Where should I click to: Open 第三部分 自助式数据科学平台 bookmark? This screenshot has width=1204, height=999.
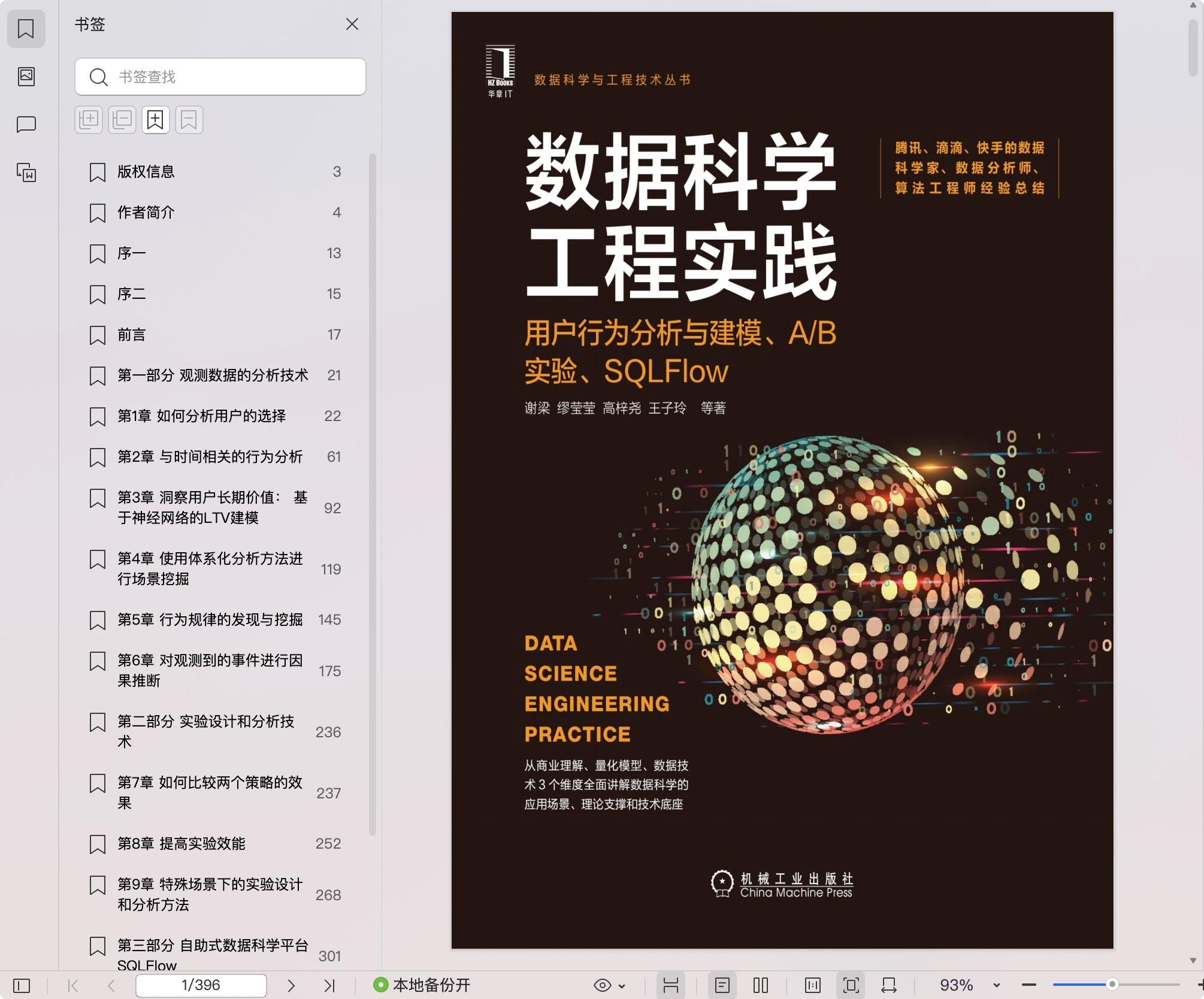coord(216,955)
